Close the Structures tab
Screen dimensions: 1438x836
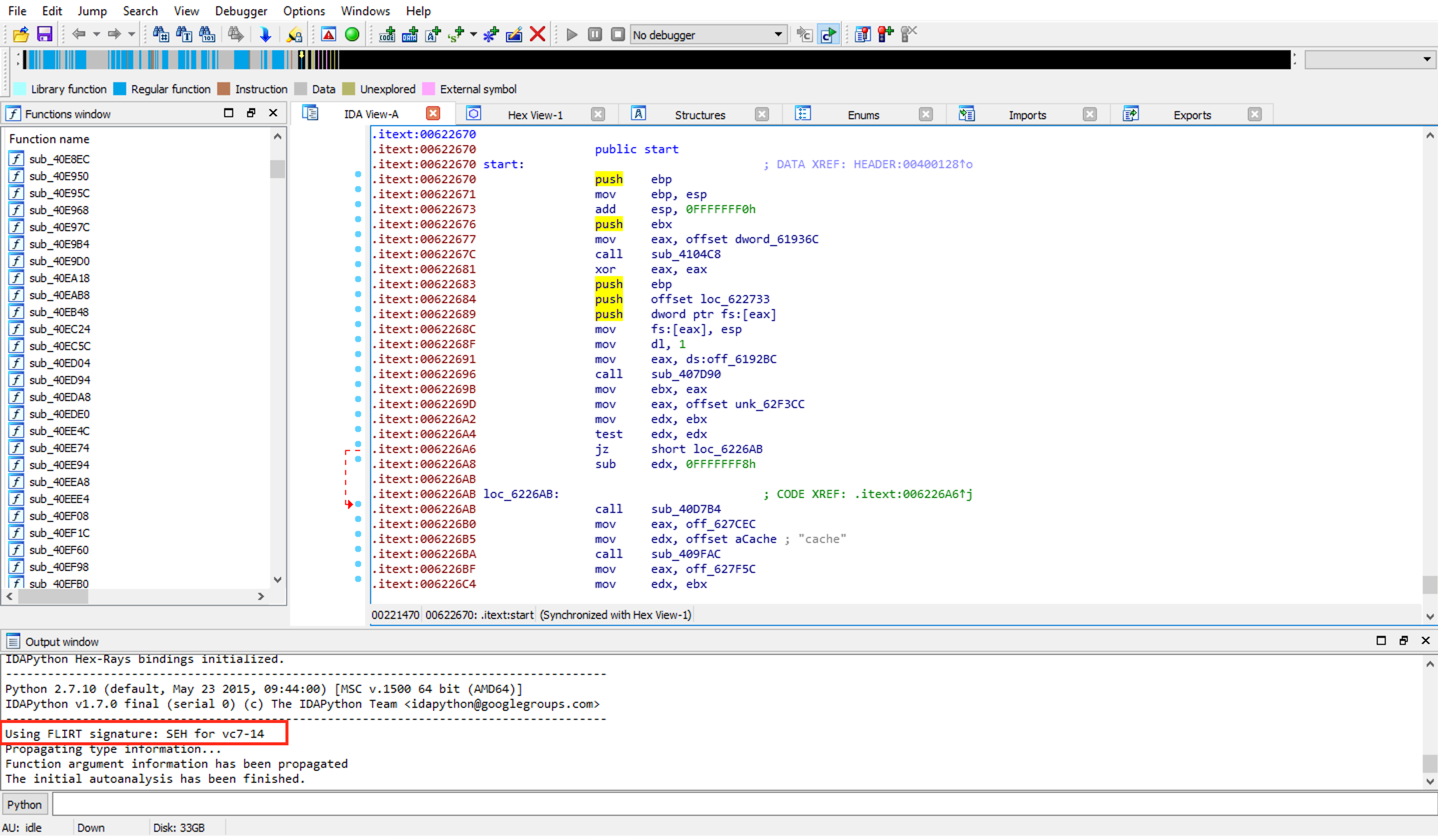761,114
